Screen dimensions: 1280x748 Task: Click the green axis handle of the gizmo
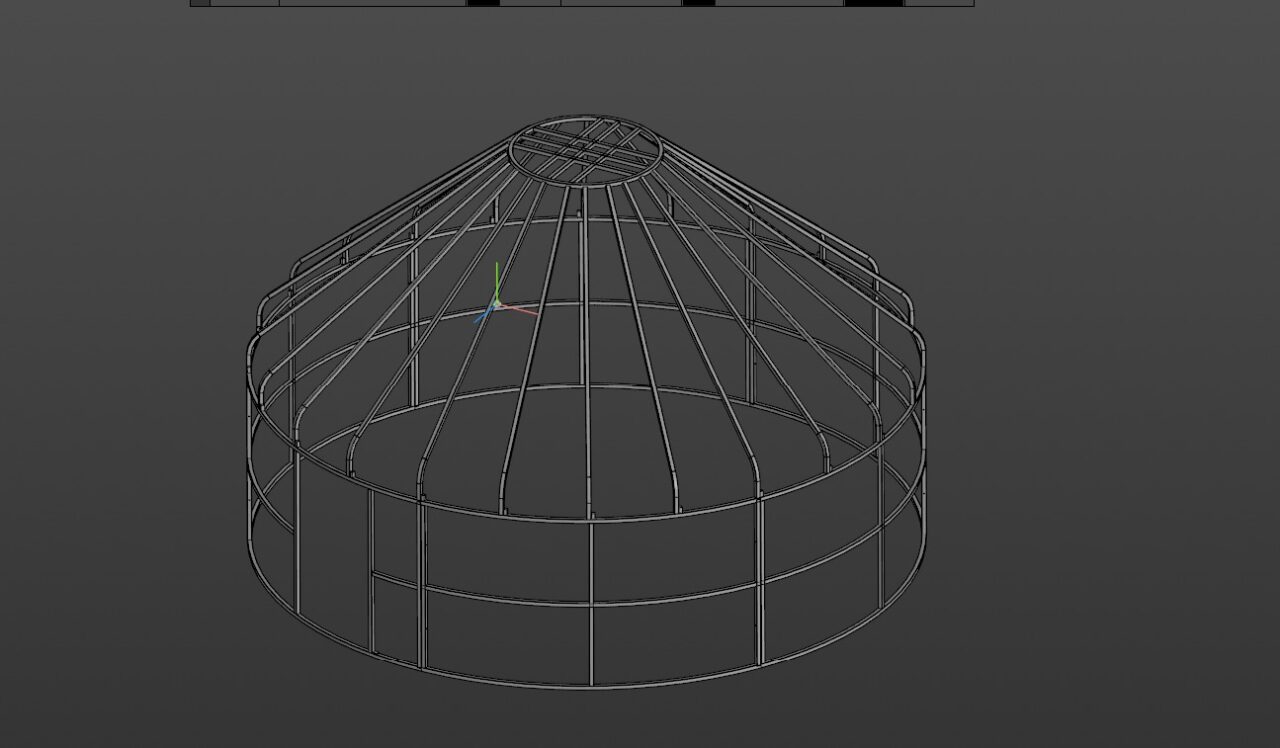[x=497, y=278]
